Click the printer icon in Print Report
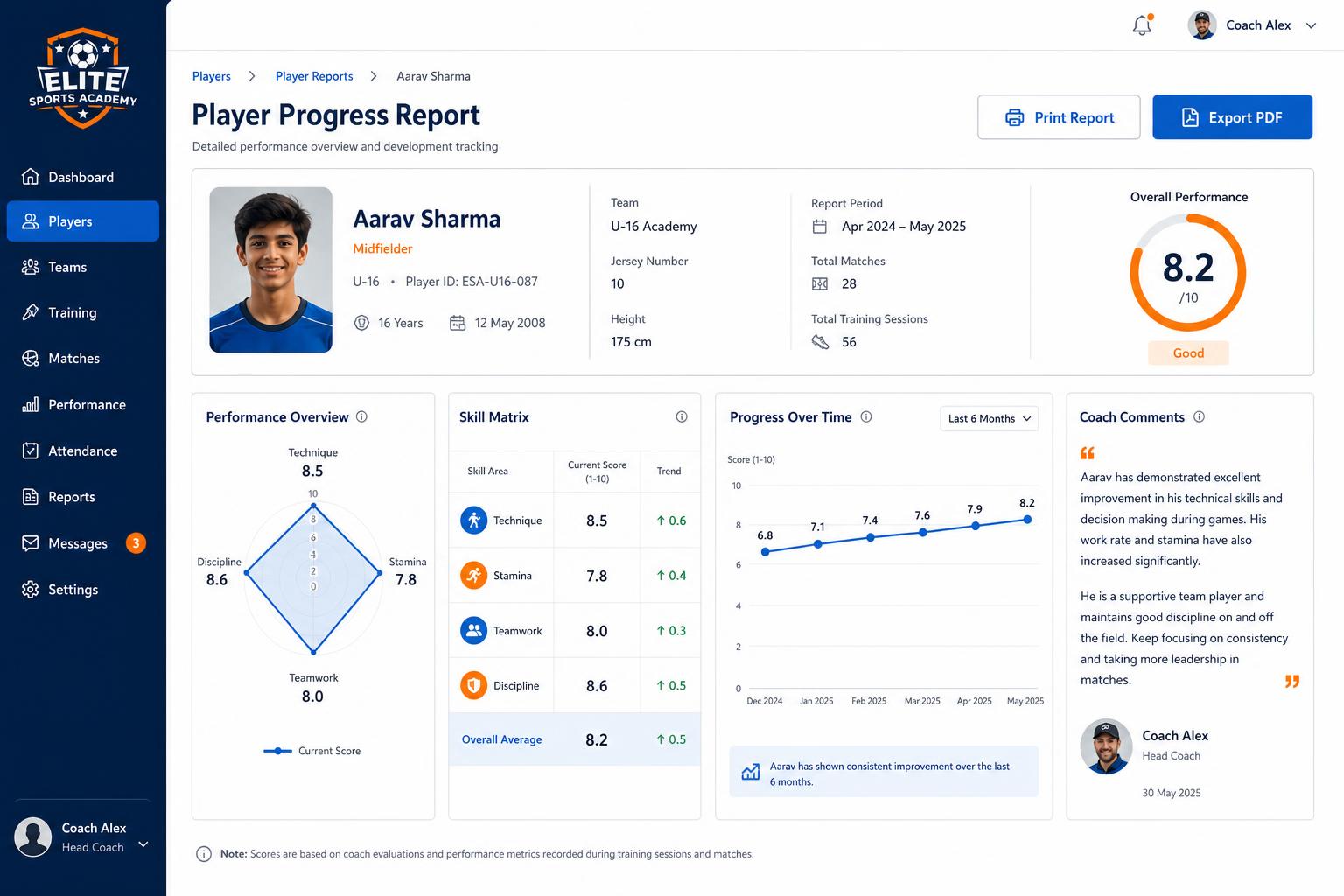This screenshot has height=896, width=1344. (1015, 117)
